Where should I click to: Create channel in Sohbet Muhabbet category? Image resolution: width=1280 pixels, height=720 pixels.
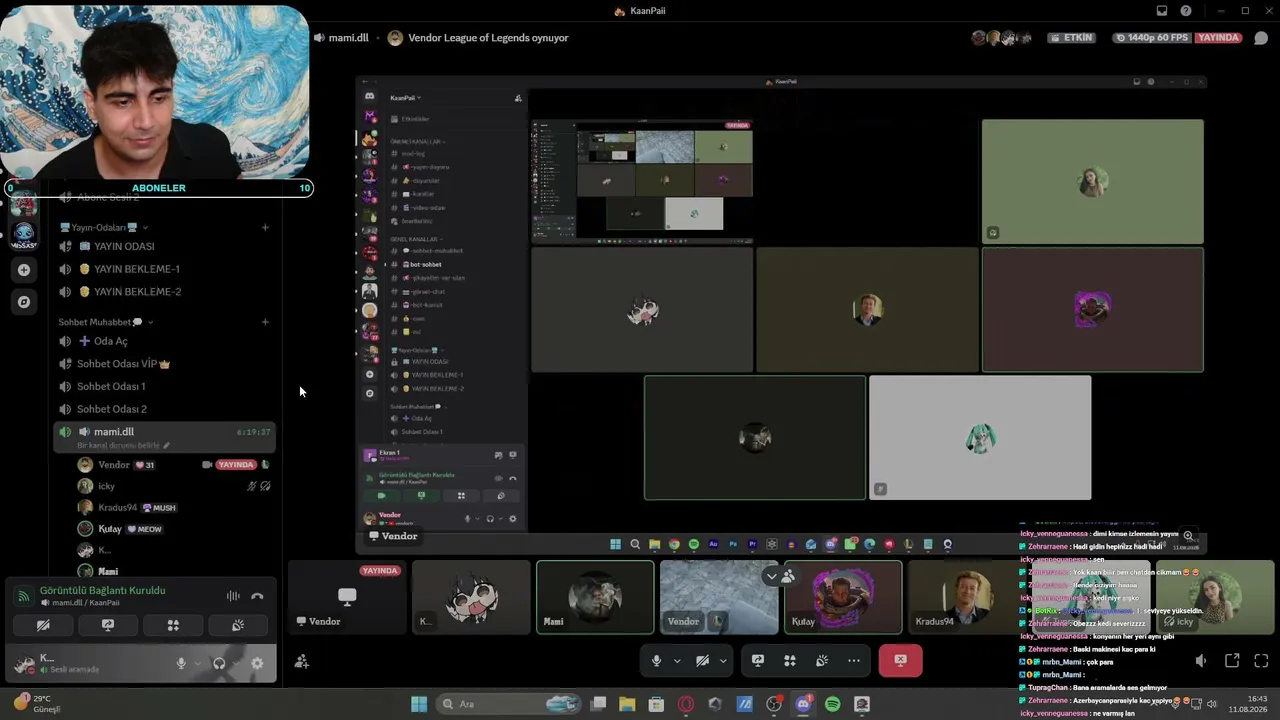coord(265,322)
